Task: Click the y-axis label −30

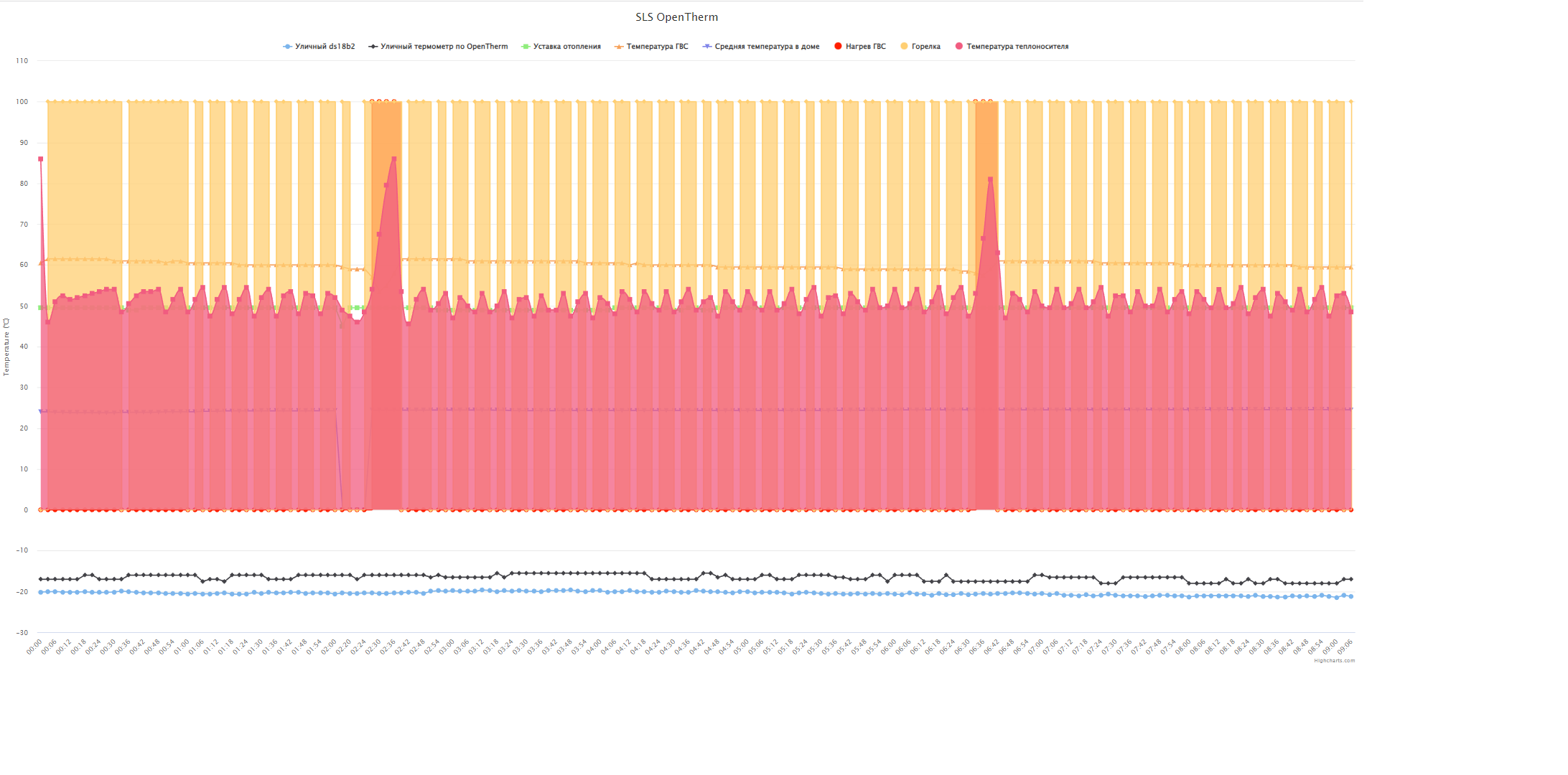Action: pyautogui.click(x=22, y=633)
